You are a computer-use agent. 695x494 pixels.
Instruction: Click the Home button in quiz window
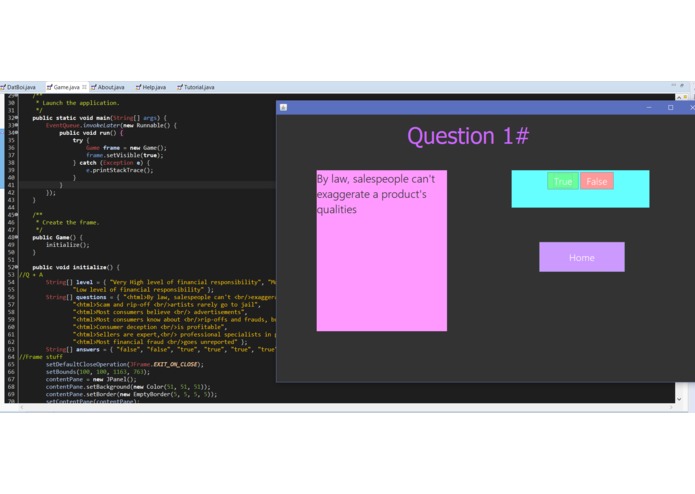click(582, 257)
